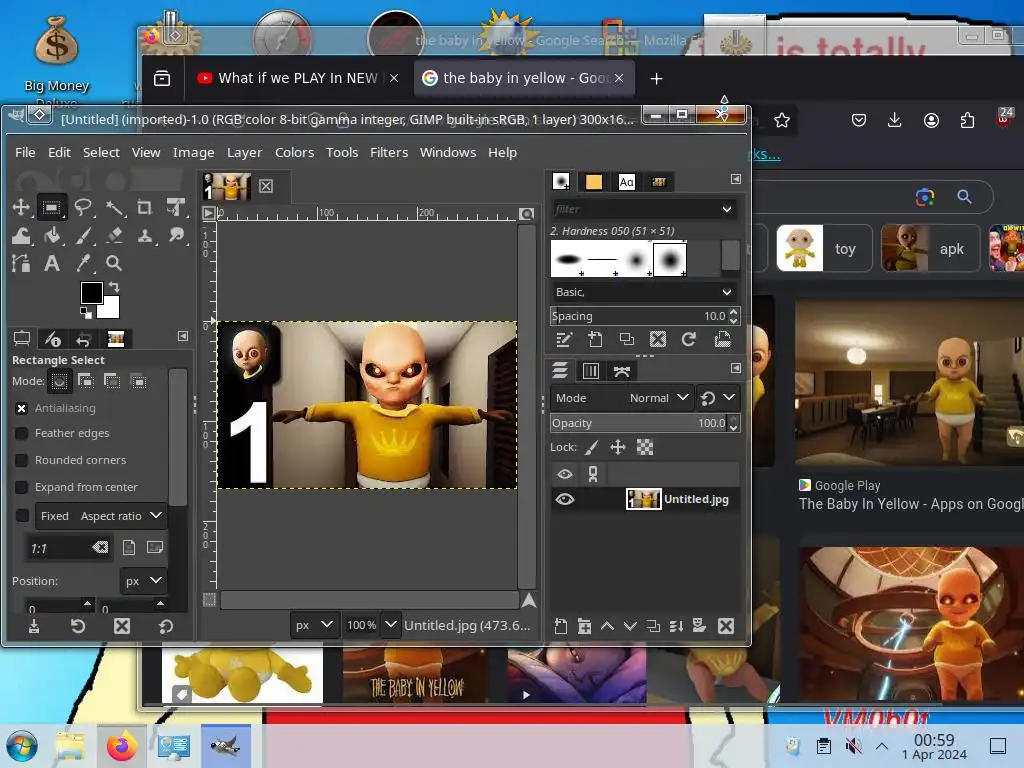Select the Rectangle Select tool
Screen dimensions: 1024x768
click(52, 208)
